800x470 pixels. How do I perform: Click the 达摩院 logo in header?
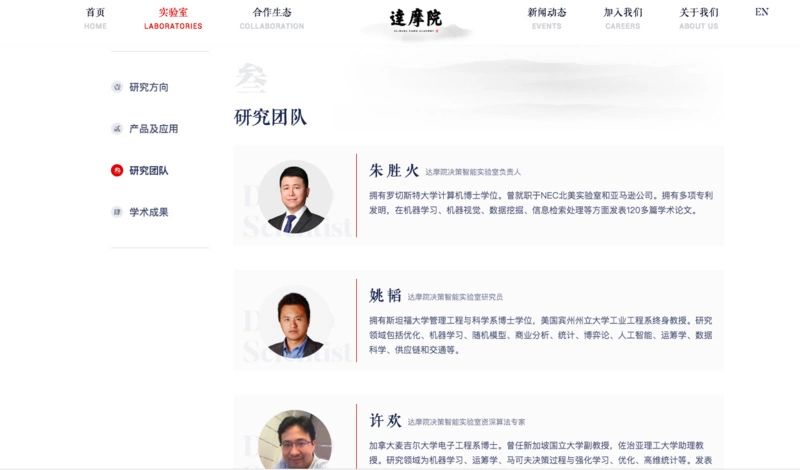coord(415,19)
